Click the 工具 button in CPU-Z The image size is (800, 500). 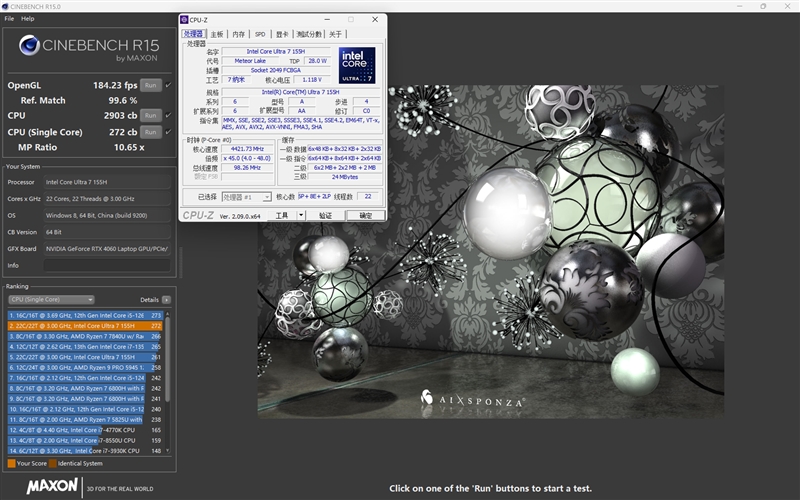pos(282,215)
